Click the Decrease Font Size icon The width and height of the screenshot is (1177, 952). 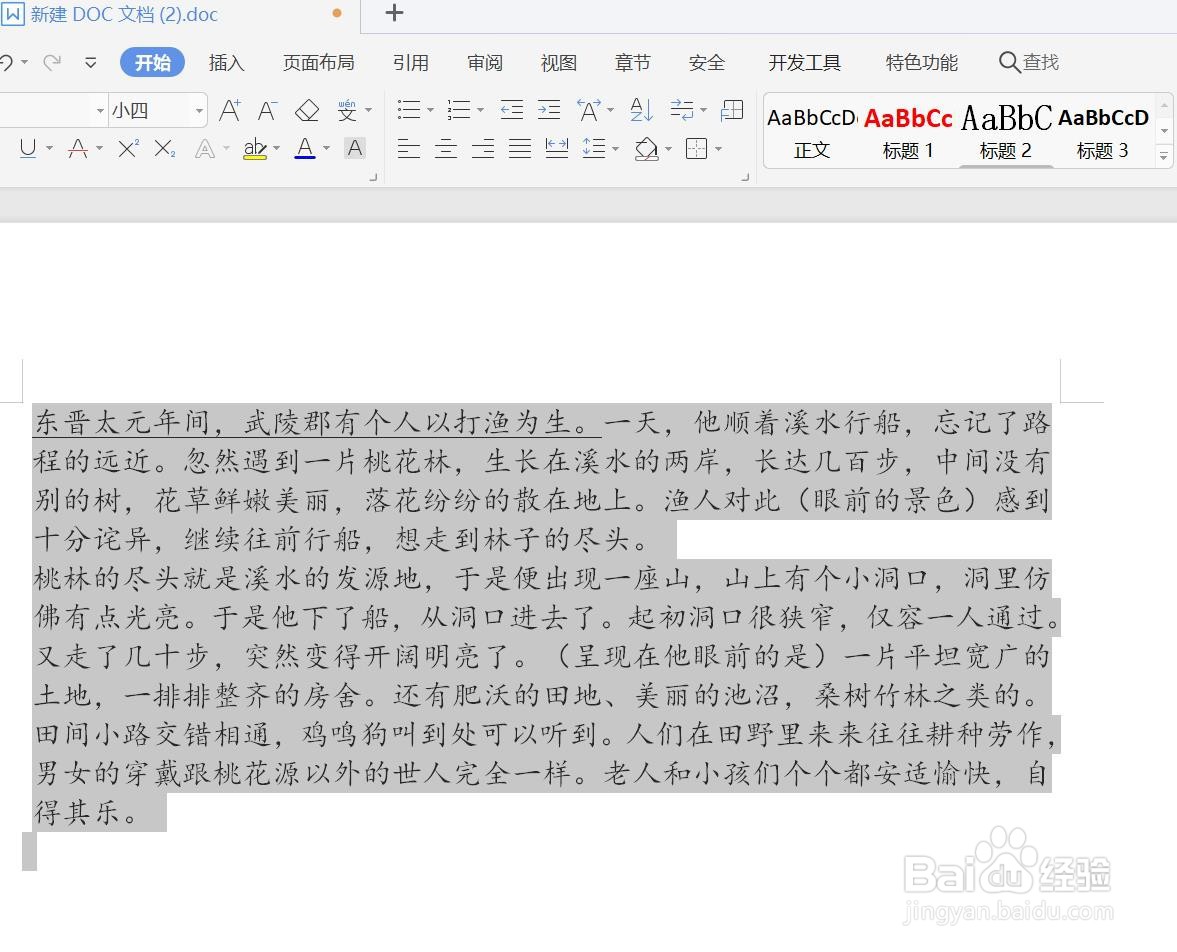coord(266,110)
